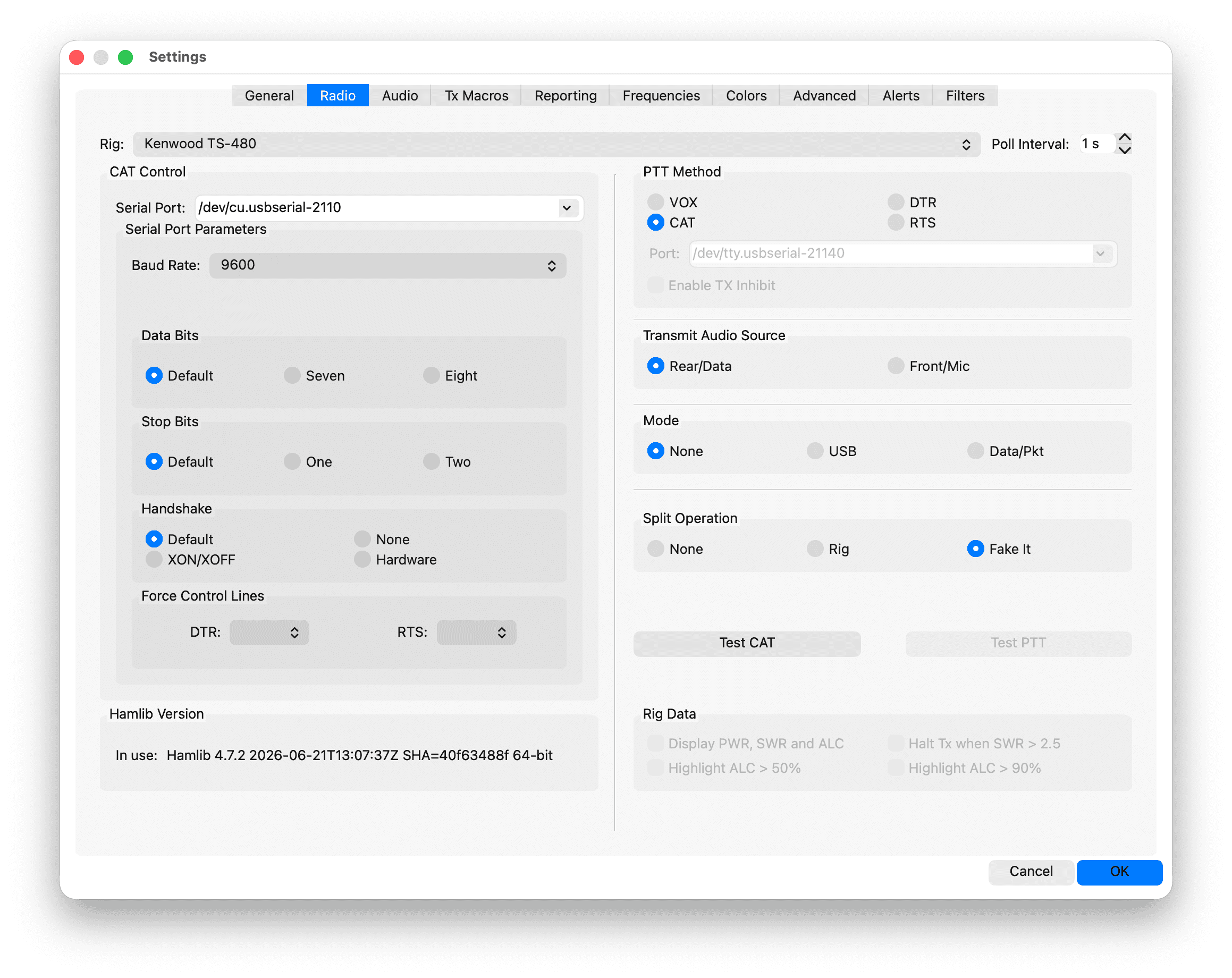Expand the Serial Port combo box arrow
Screen dimensions: 1232x978
point(566,207)
